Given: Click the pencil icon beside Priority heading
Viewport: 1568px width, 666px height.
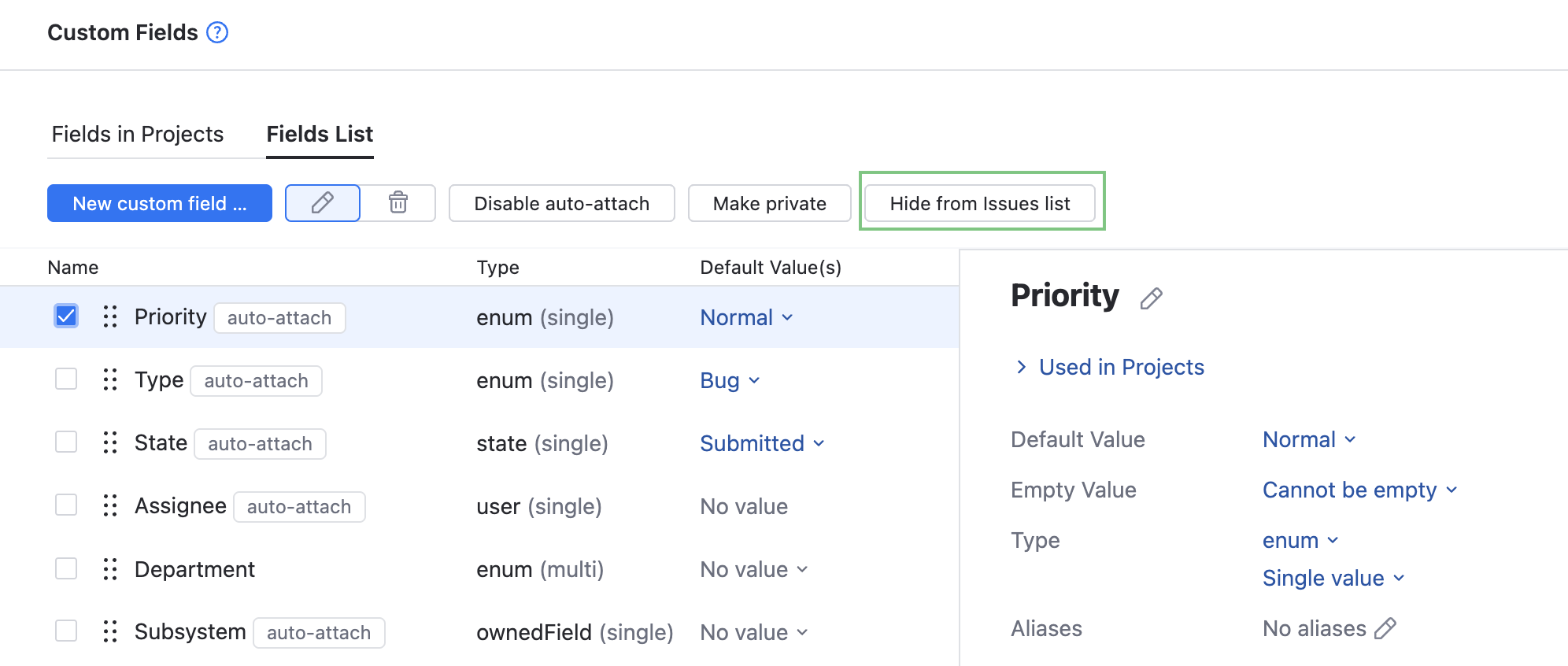Looking at the screenshot, I should (1151, 298).
